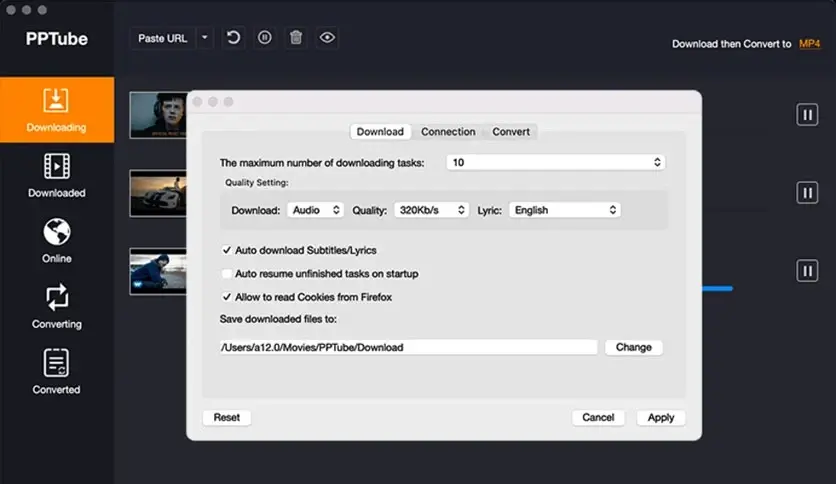This screenshot has width=836, height=484.
Task: Open the maximum downloading tasks dropdown
Action: [556, 162]
